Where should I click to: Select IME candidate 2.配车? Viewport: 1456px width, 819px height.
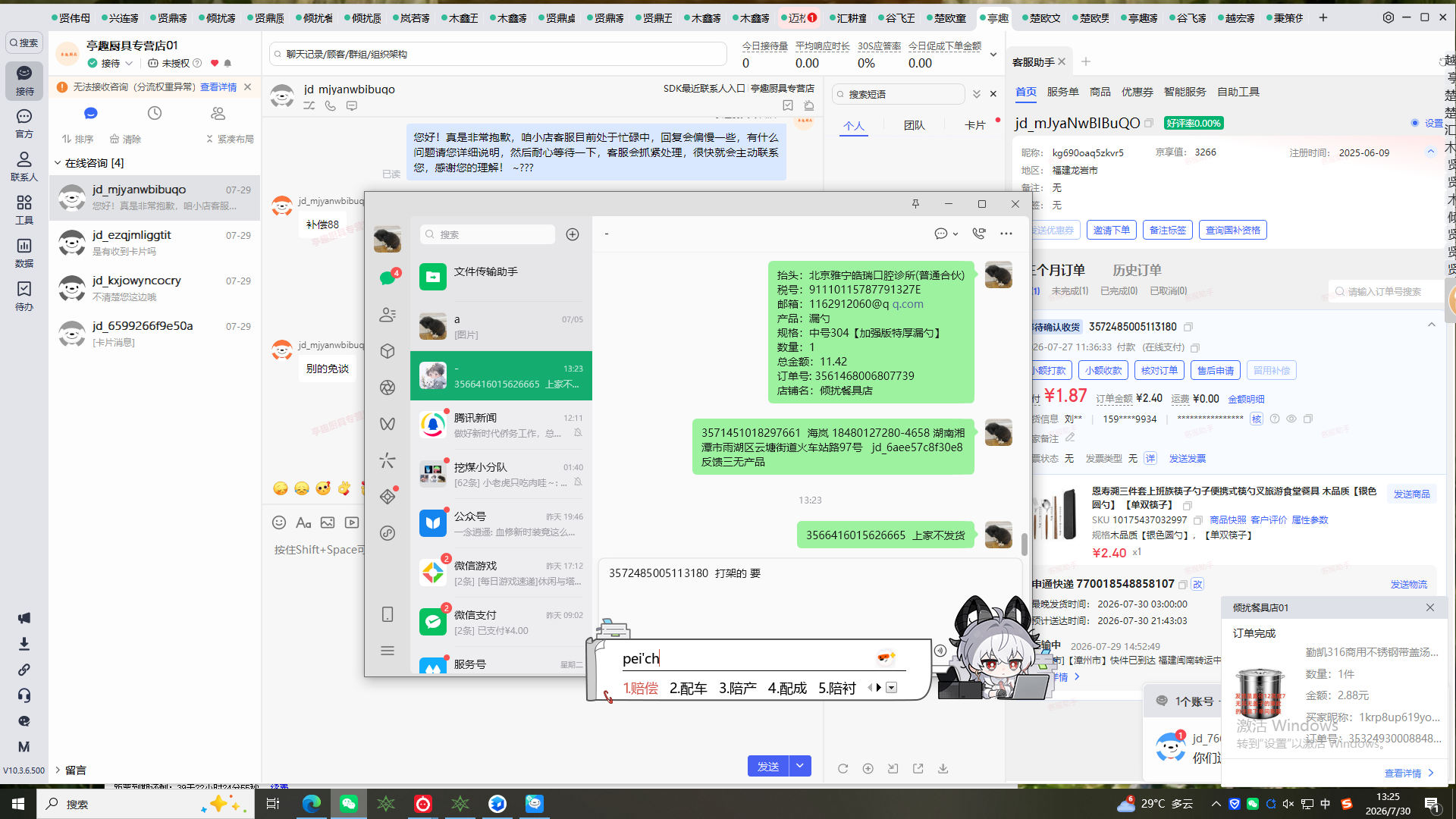coord(688,688)
